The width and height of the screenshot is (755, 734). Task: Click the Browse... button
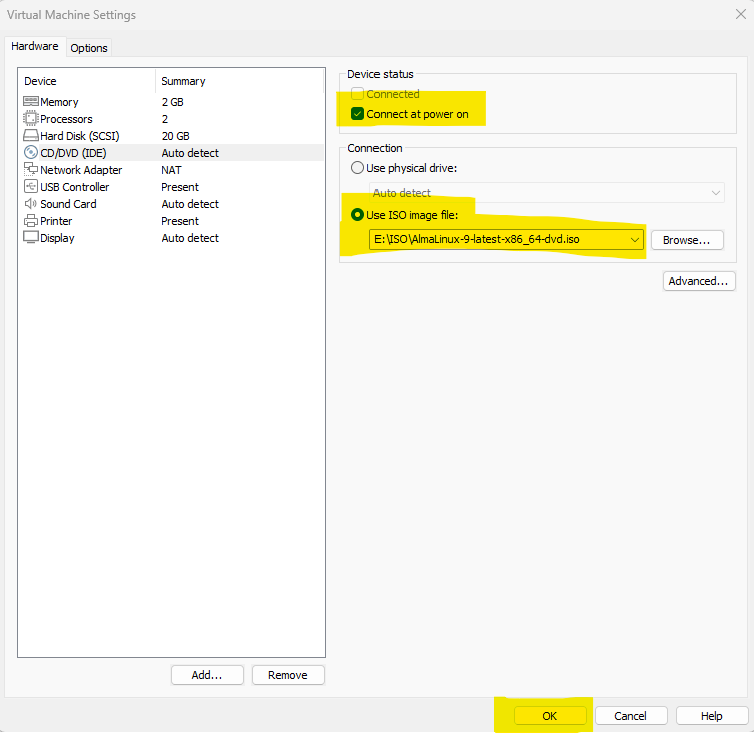pyautogui.click(x=687, y=240)
